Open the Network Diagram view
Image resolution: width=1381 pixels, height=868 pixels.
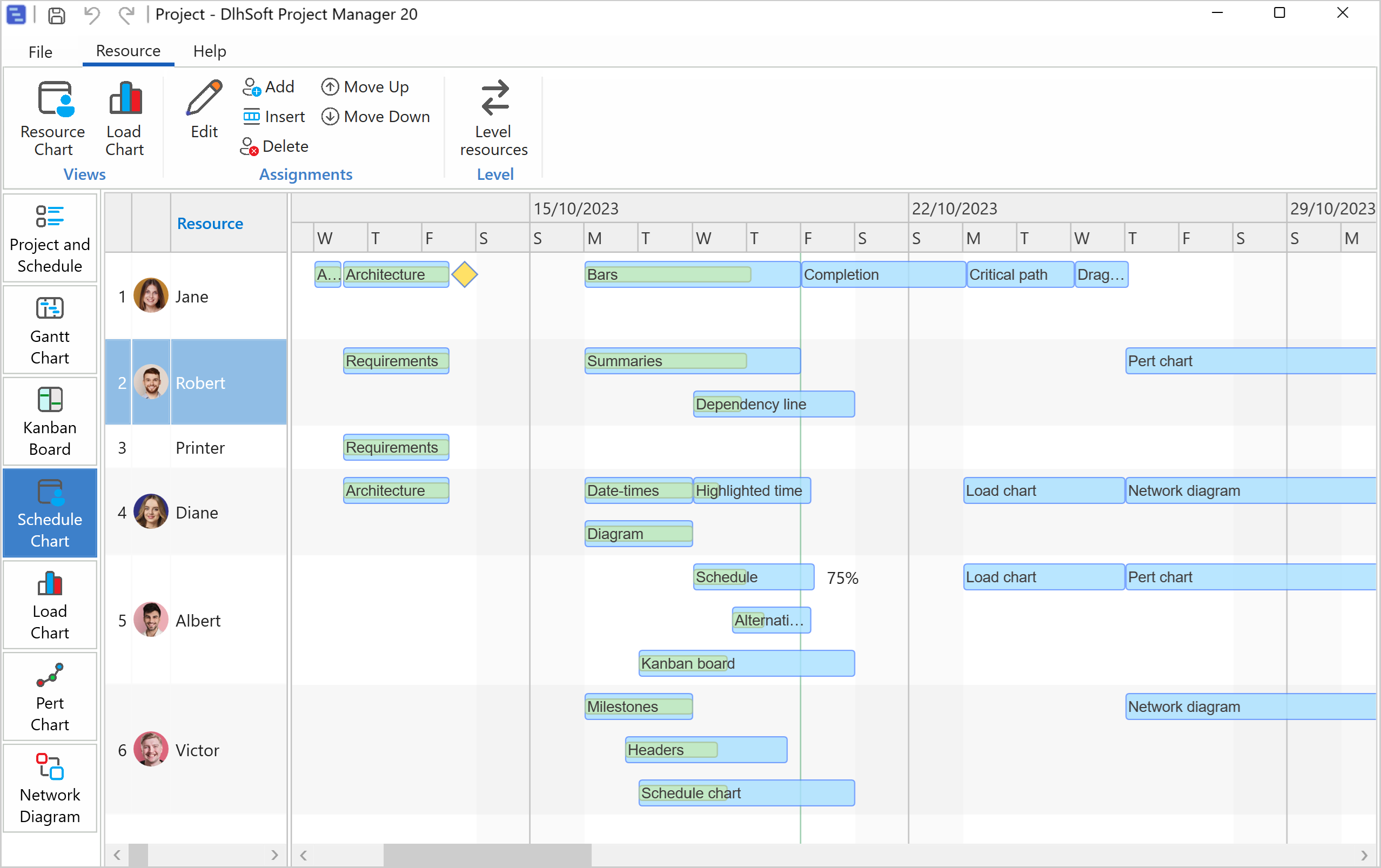pos(50,788)
